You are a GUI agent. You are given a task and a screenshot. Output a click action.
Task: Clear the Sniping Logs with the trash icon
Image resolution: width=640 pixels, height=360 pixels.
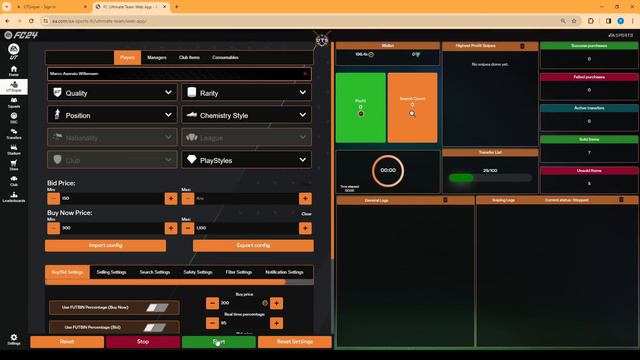(x=621, y=200)
